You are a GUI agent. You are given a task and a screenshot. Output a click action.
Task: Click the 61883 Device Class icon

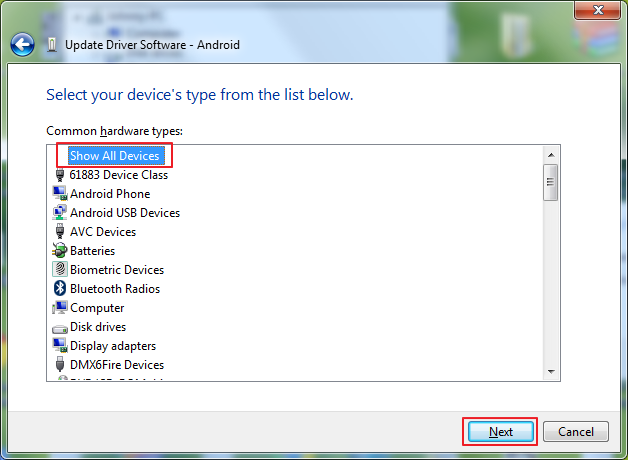point(60,175)
